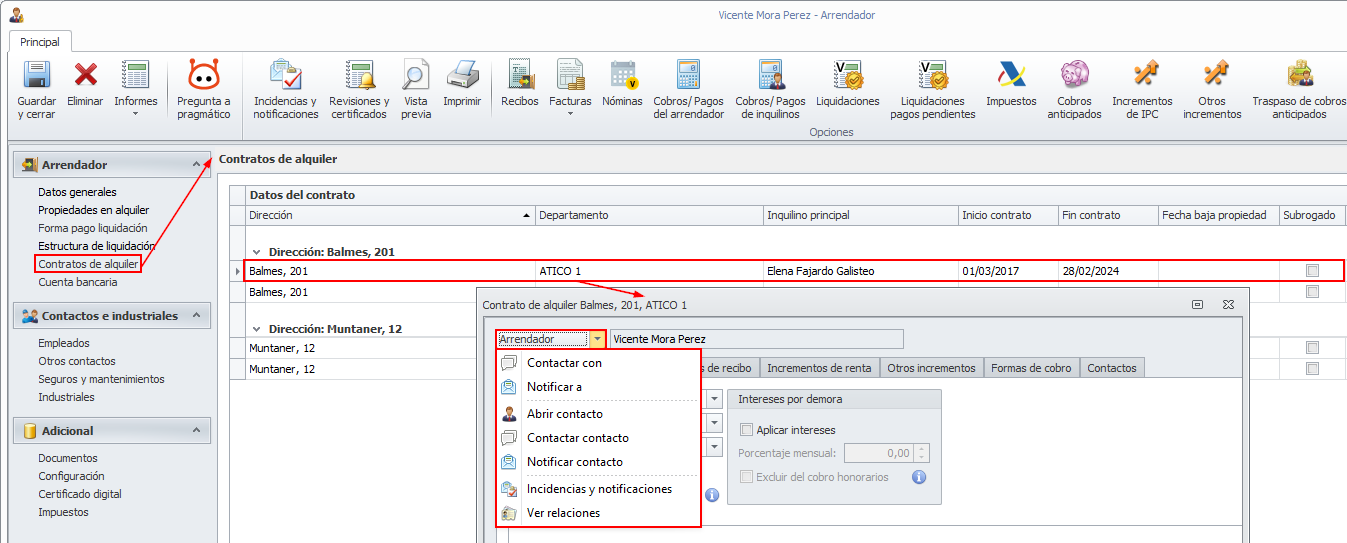Choose Incidencias y notificaciones menu entry
This screenshot has height=543, width=1347.
[x=599, y=489]
